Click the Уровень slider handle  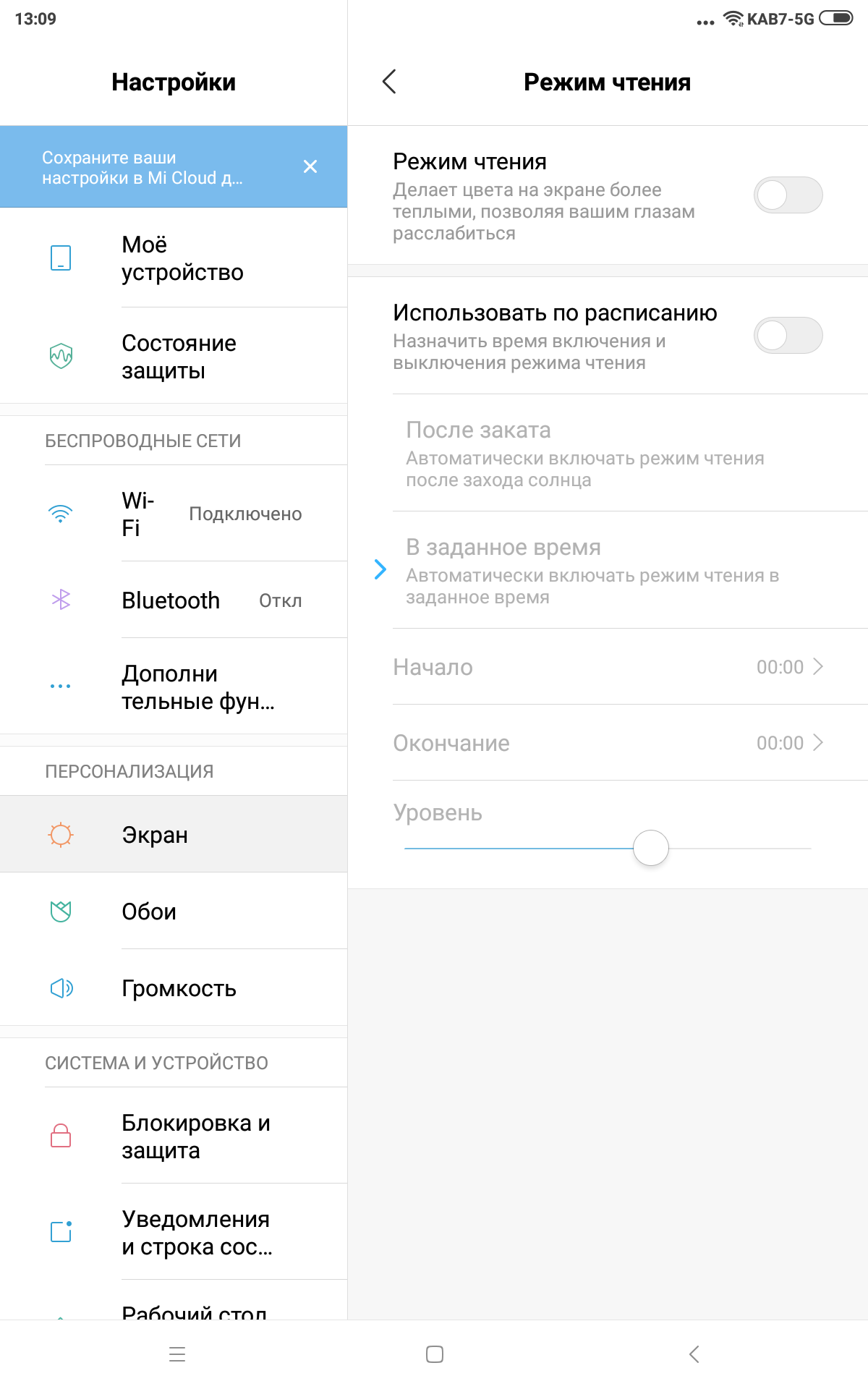[651, 848]
